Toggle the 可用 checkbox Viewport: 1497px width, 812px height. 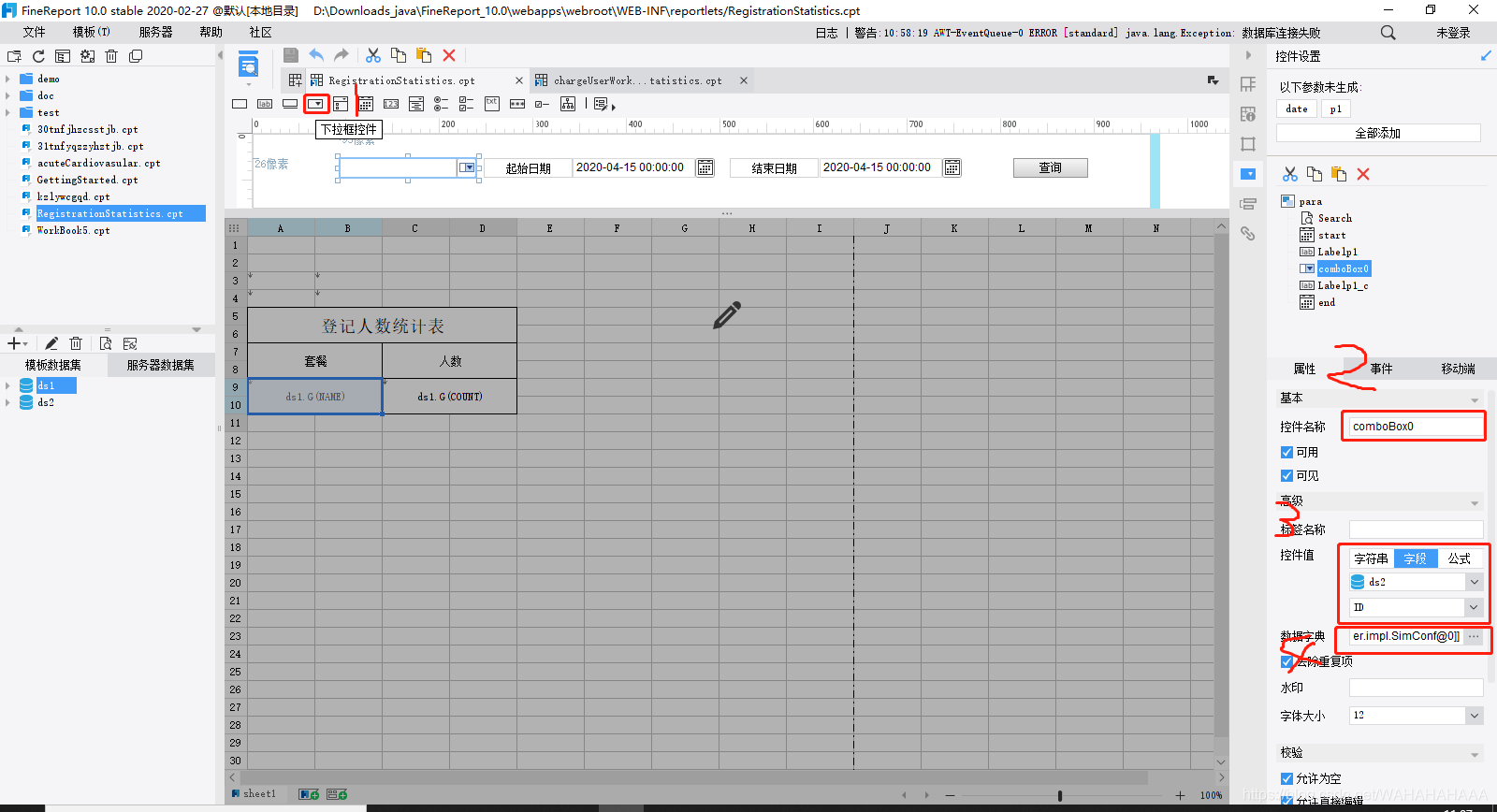[x=1286, y=452]
